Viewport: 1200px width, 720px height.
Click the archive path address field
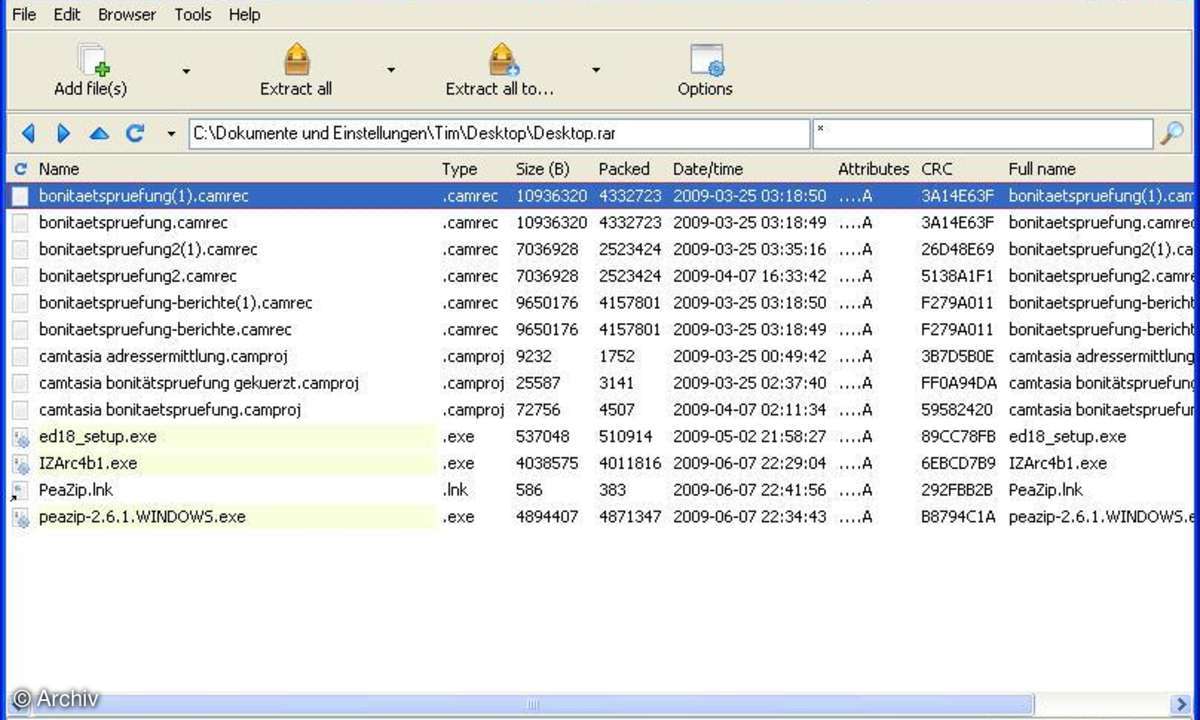[x=499, y=133]
